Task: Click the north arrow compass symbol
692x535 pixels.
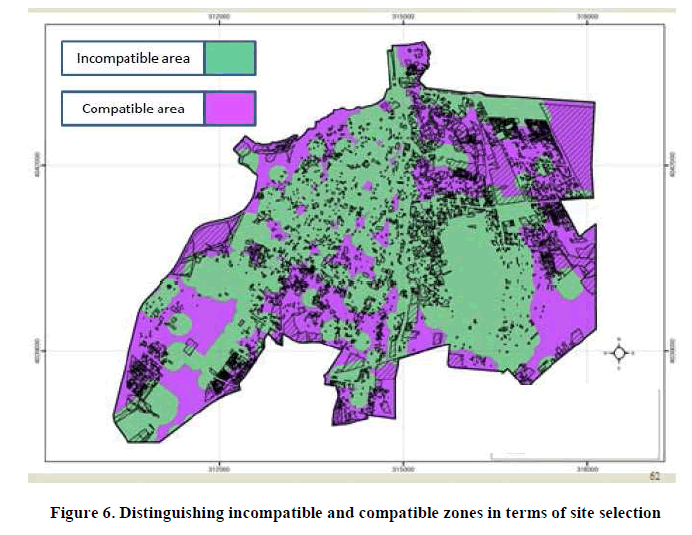Action: coord(619,352)
